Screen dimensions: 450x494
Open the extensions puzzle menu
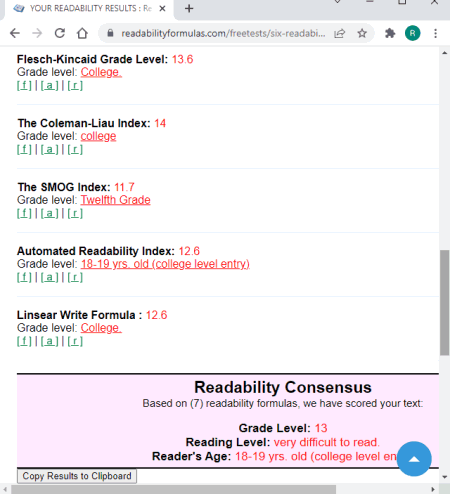coord(390,33)
